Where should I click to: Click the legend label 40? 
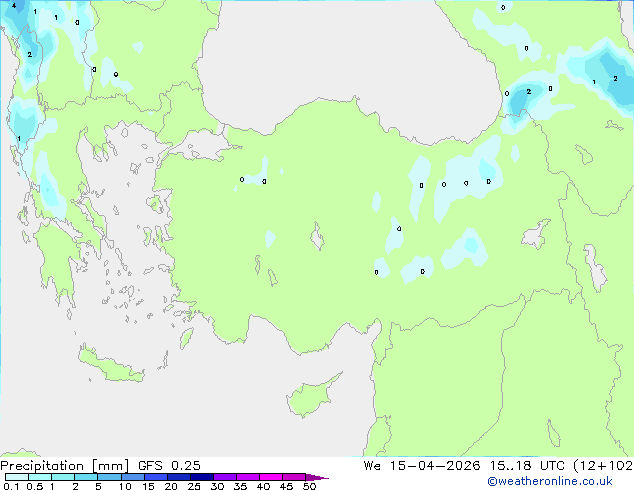click(263, 486)
